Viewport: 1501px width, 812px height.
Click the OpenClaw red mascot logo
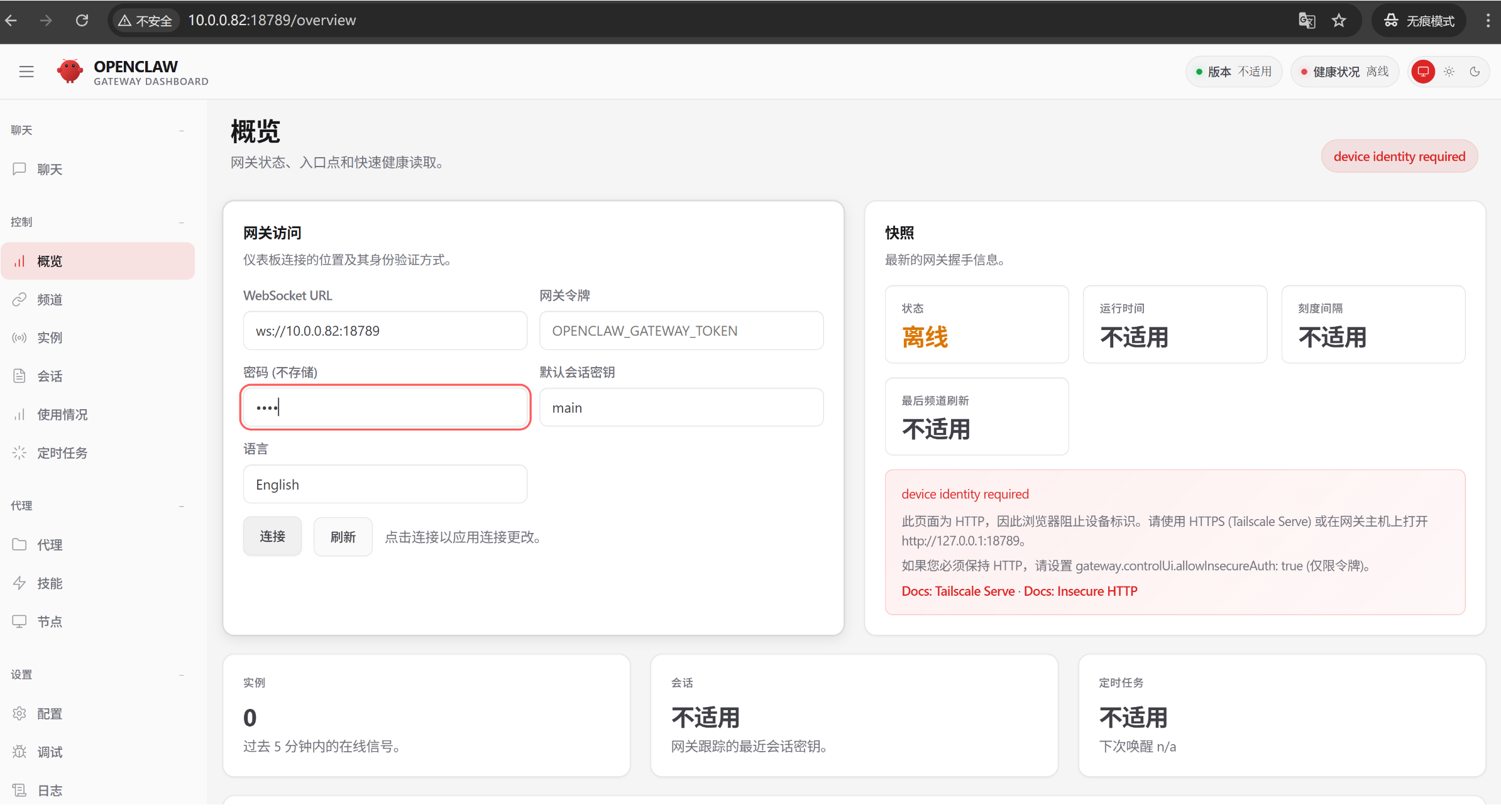tap(70, 72)
